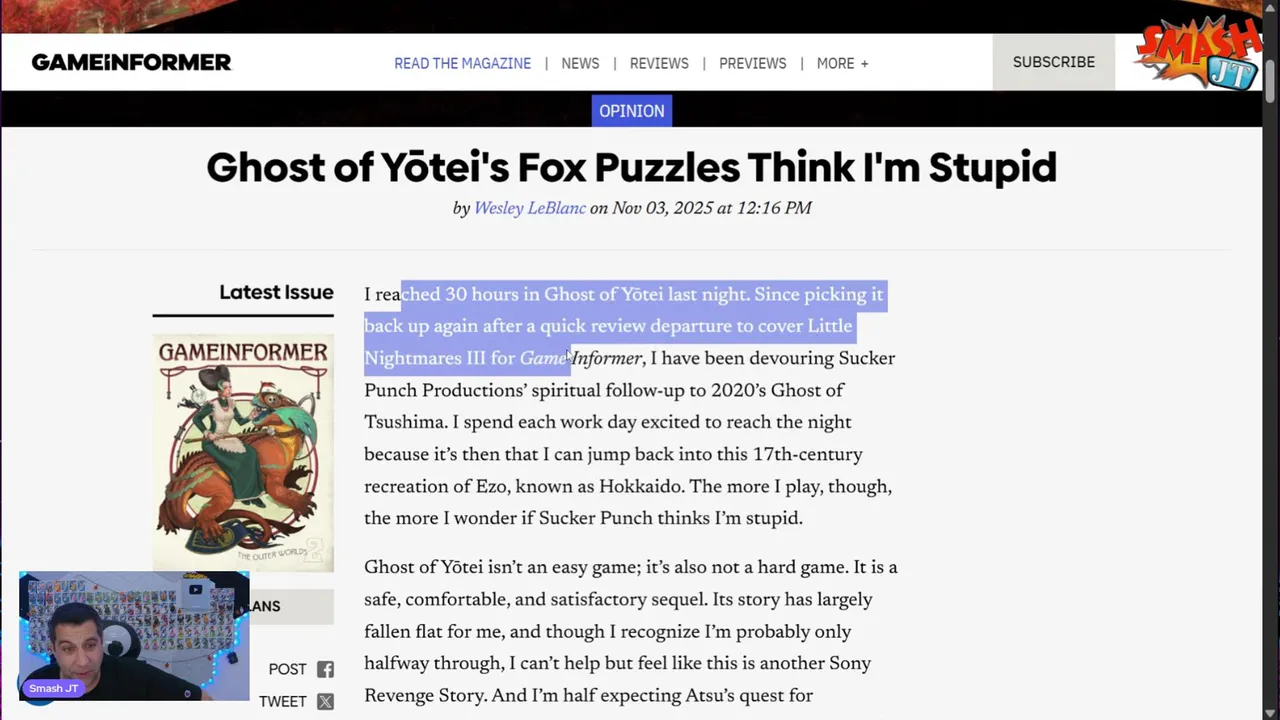Click the OPINION category tag
The width and height of the screenshot is (1280, 720).
tap(631, 111)
